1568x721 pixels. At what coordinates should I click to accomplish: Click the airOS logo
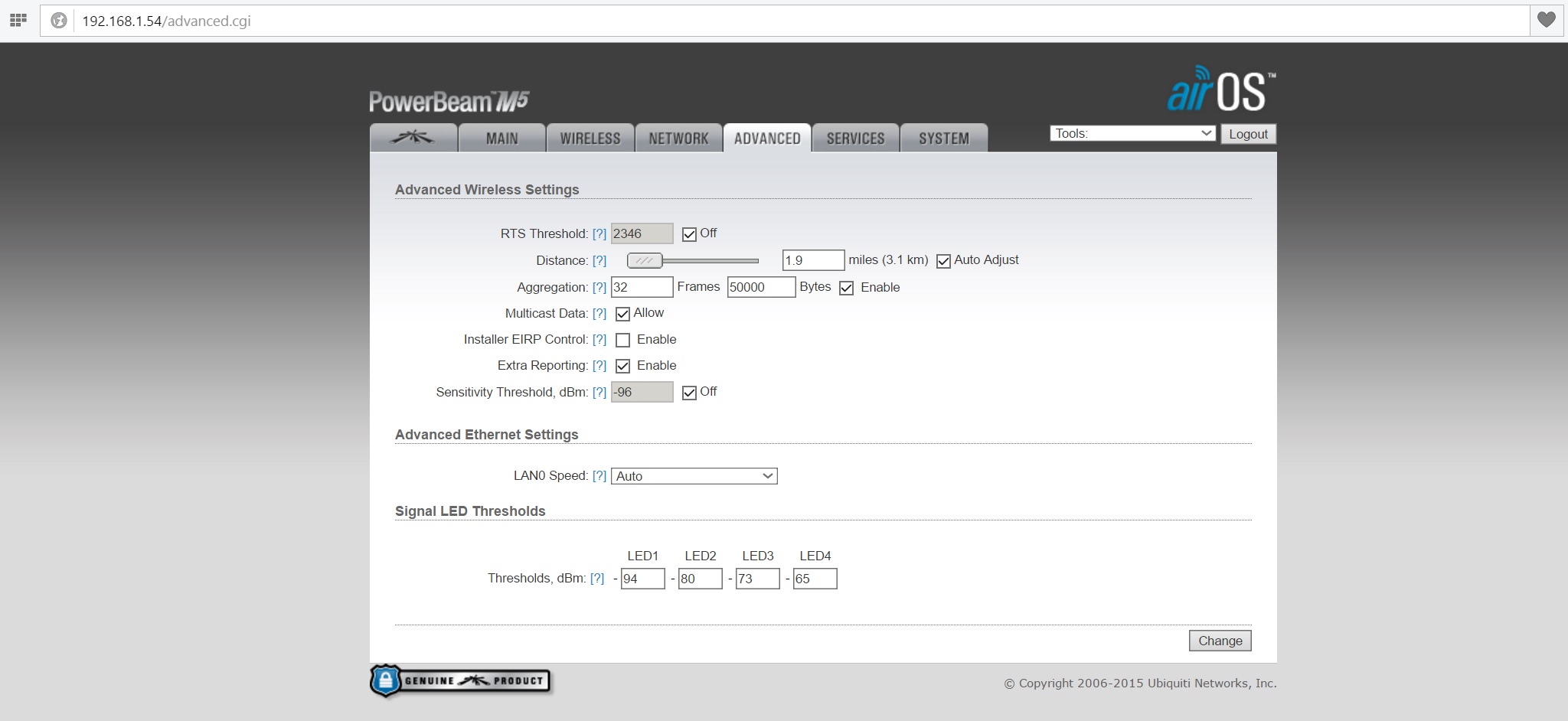1221,90
